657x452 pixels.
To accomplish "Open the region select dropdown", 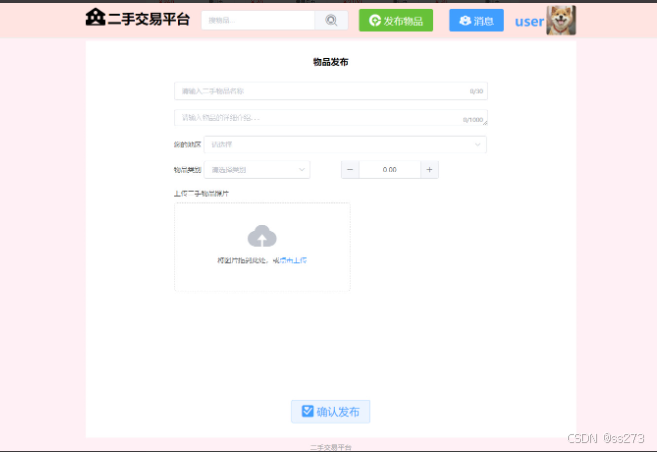I will point(345,145).
